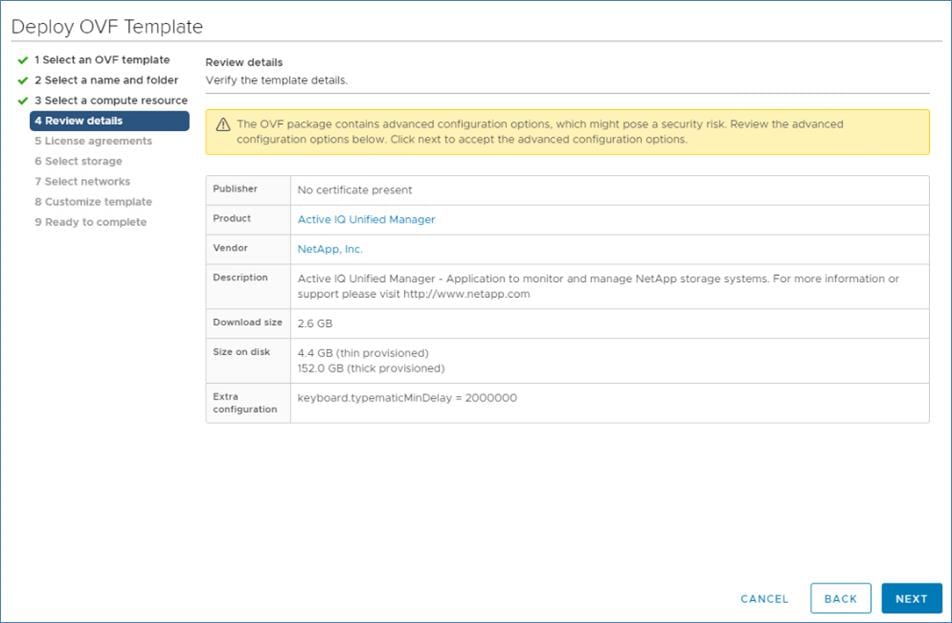Click '4.4 GB (thin provisioned)' value
Image resolution: width=952 pixels, height=623 pixels.
pos(362,353)
